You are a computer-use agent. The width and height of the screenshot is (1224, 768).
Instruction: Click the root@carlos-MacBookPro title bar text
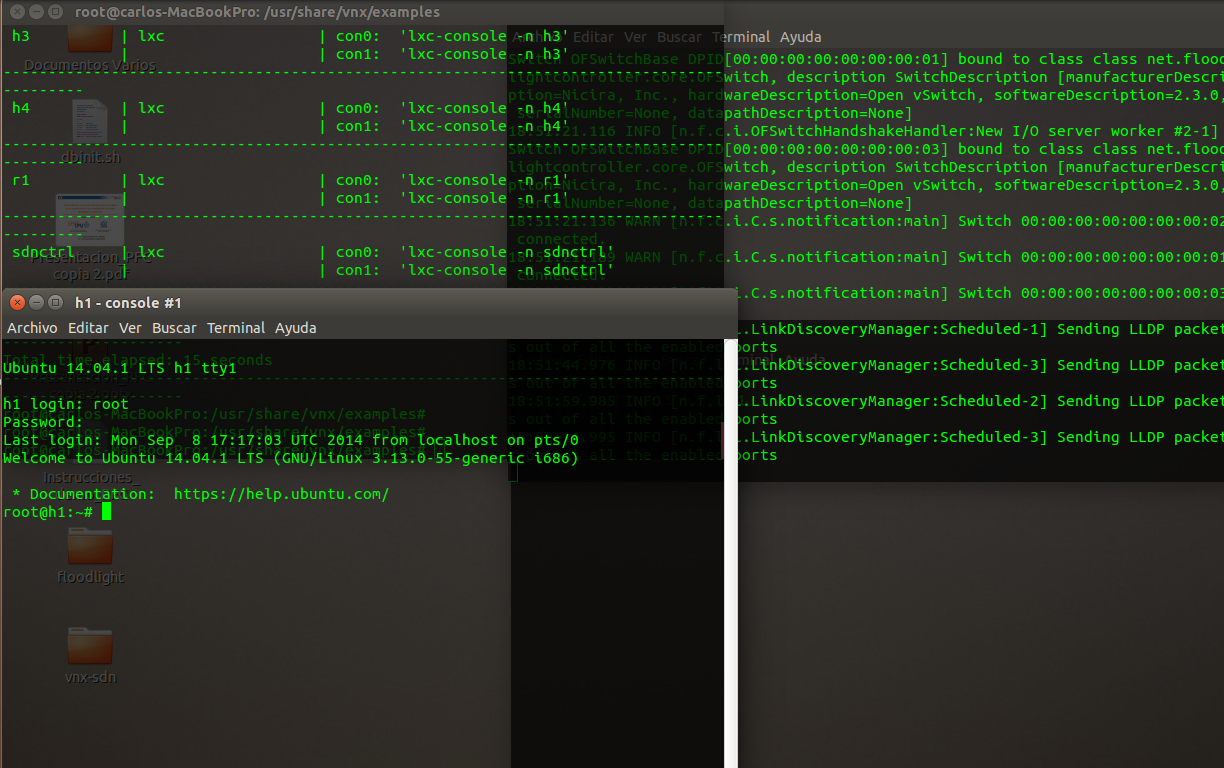click(257, 12)
